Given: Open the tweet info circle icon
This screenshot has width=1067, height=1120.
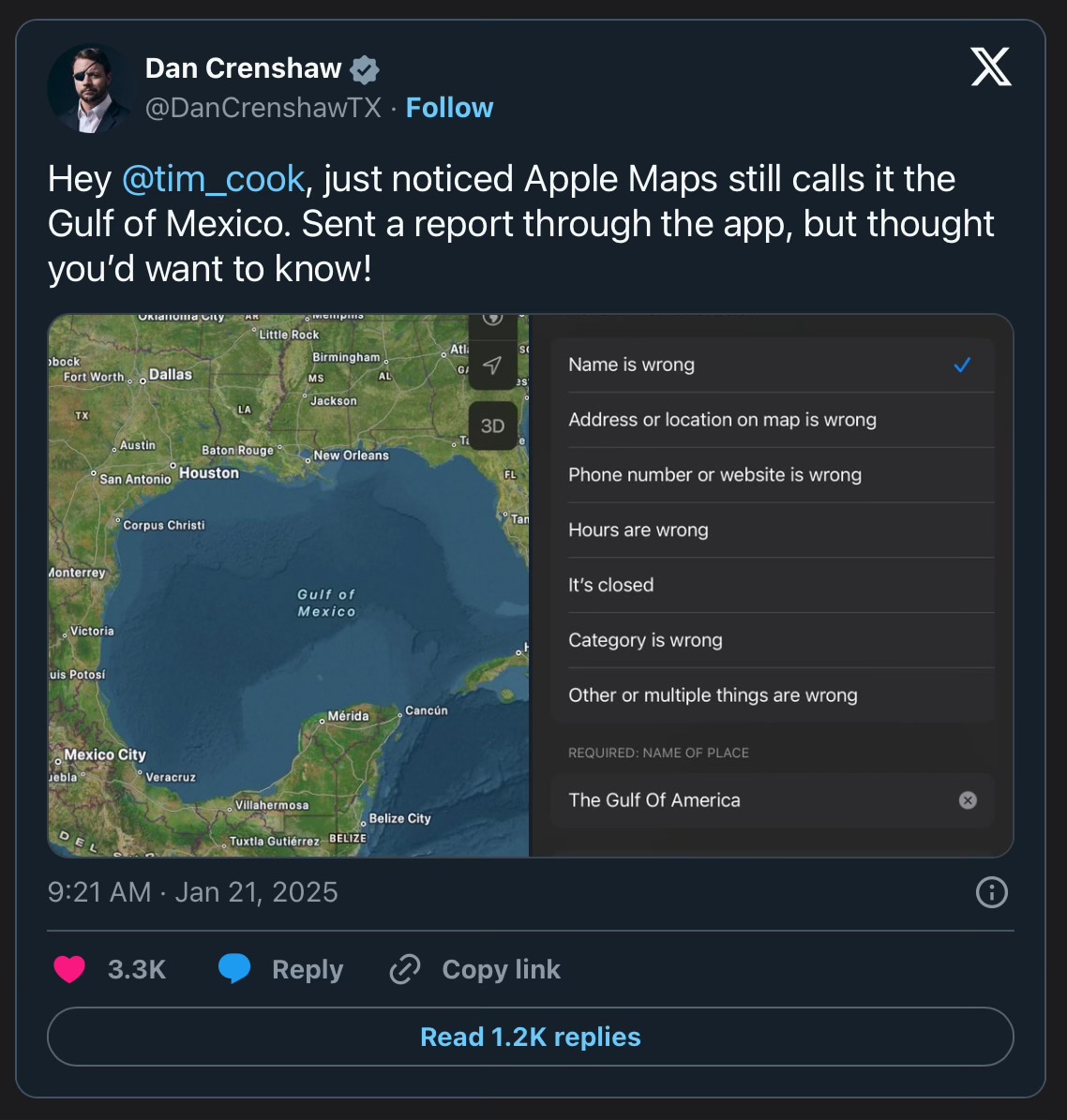Looking at the screenshot, I should tap(991, 892).
